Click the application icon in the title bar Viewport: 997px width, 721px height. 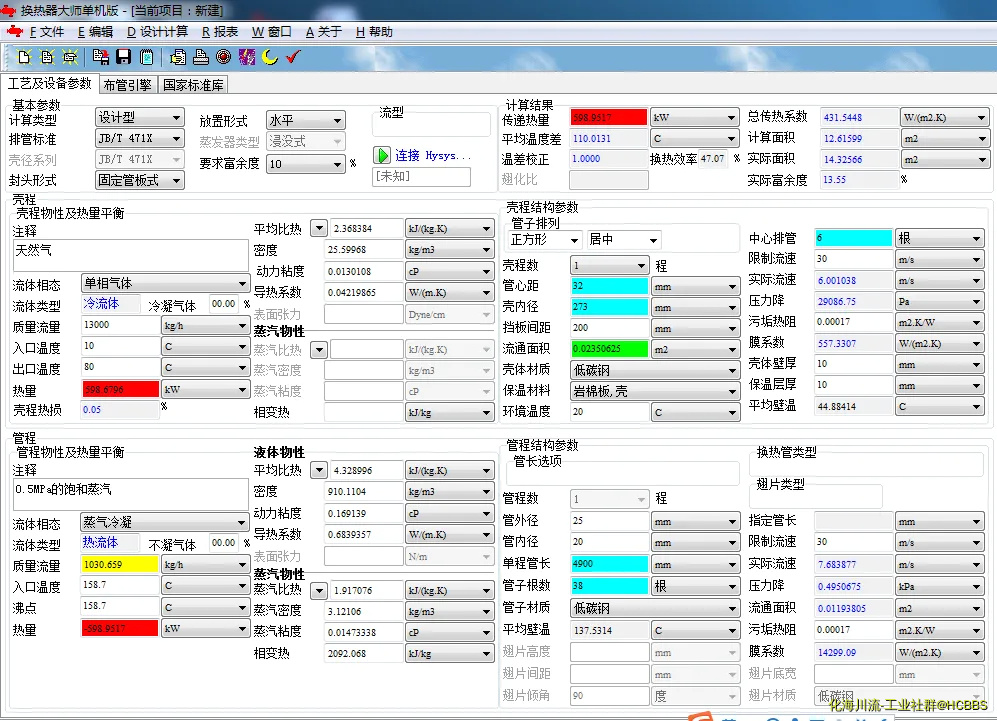pos(8,10)
